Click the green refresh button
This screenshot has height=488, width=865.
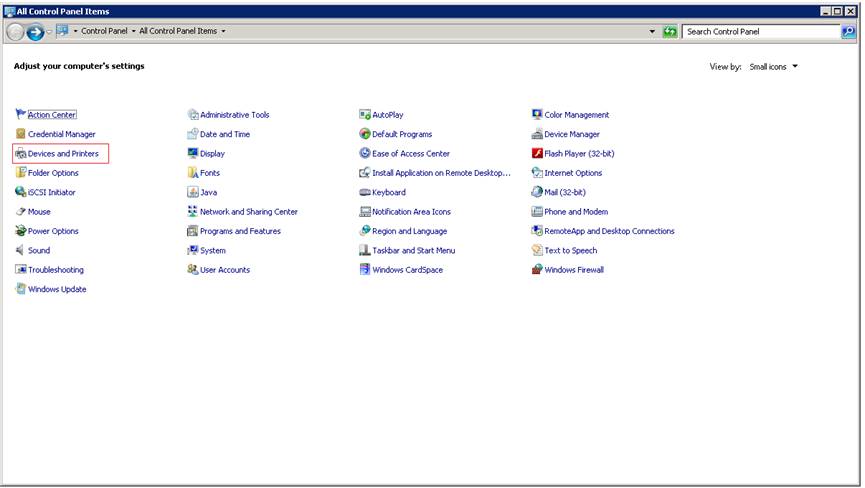click(670, 31)
